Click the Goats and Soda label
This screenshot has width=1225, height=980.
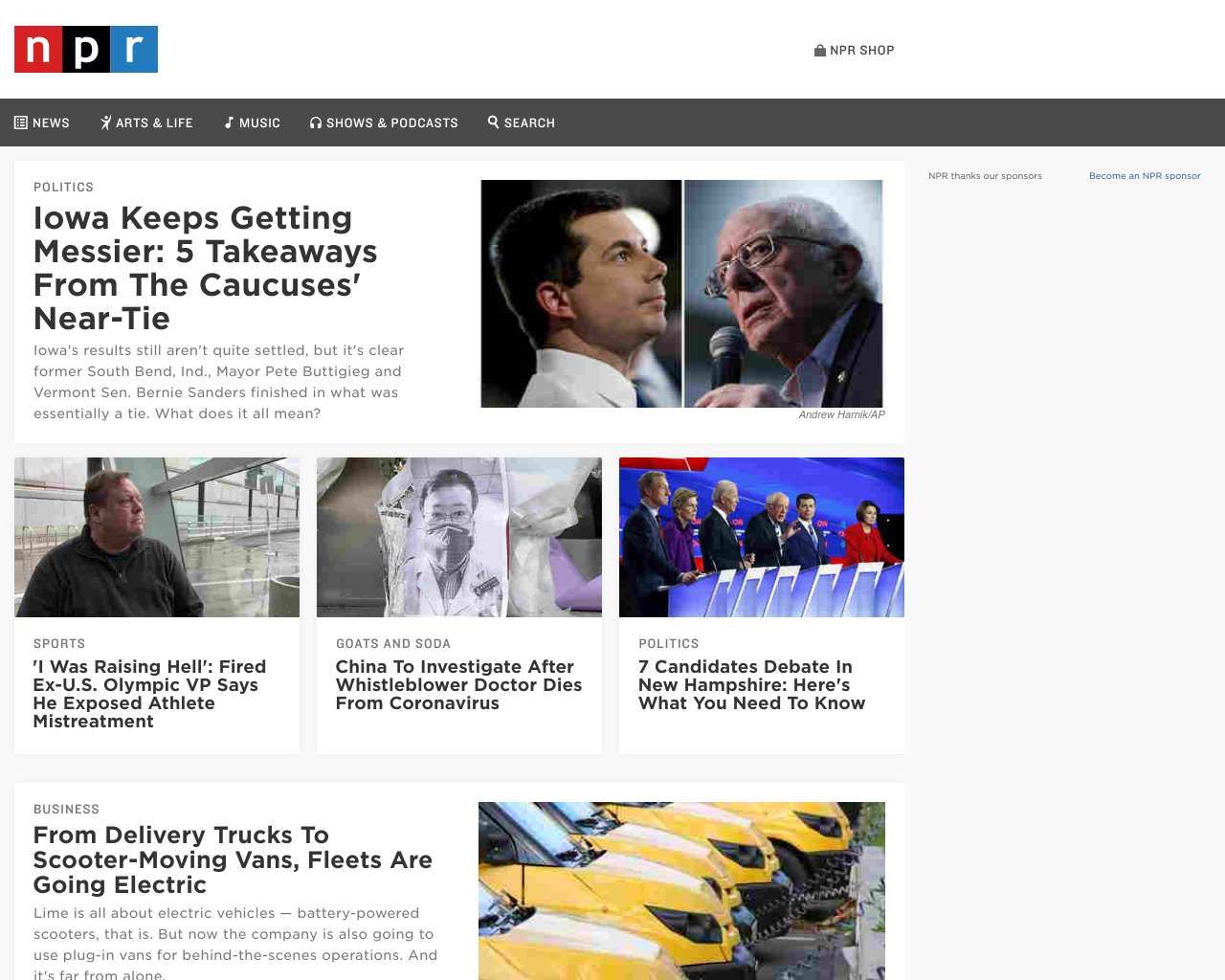[x=393, y=644]
